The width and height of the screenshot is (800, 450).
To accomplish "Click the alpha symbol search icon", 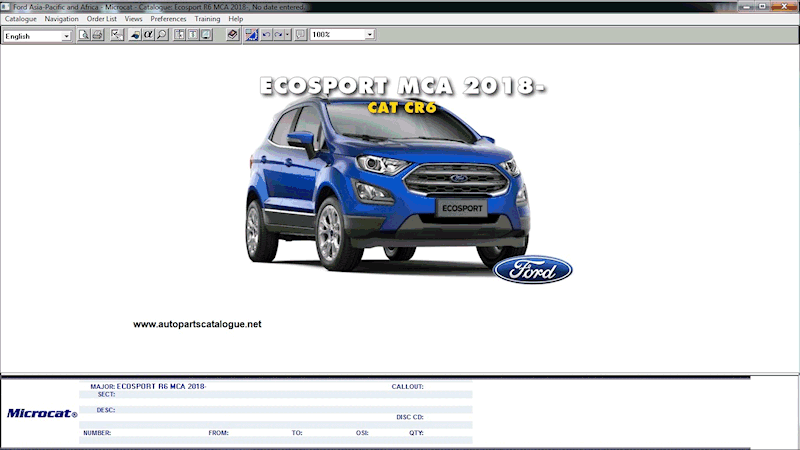I will (148, 35).
